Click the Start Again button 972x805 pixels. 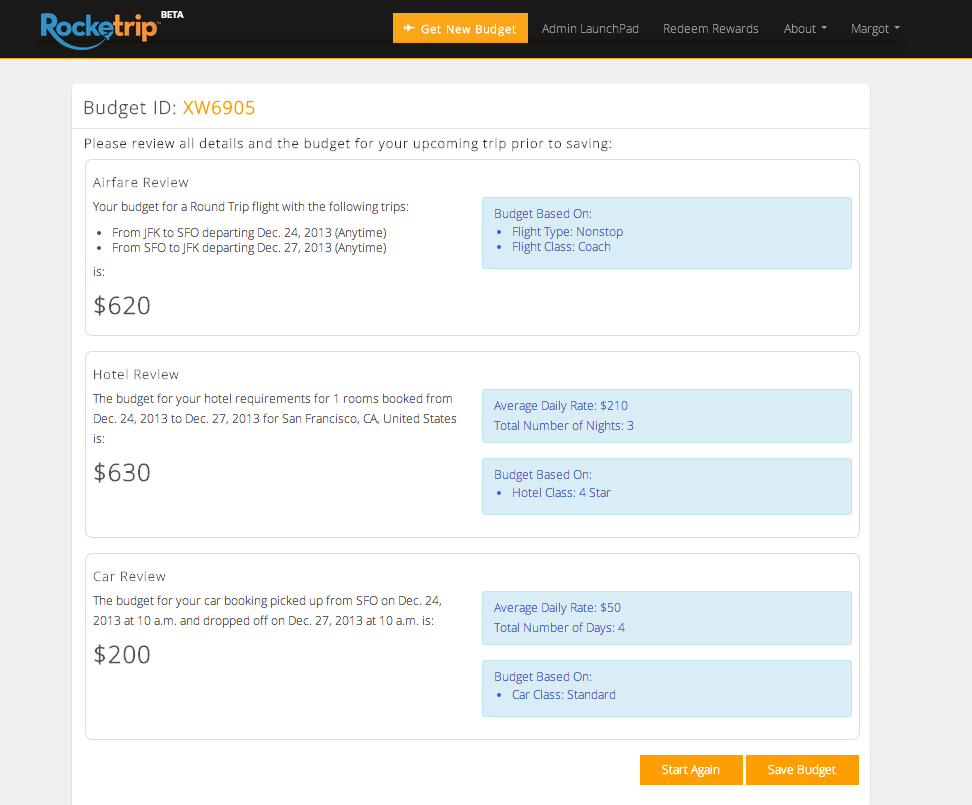point(690,770)
